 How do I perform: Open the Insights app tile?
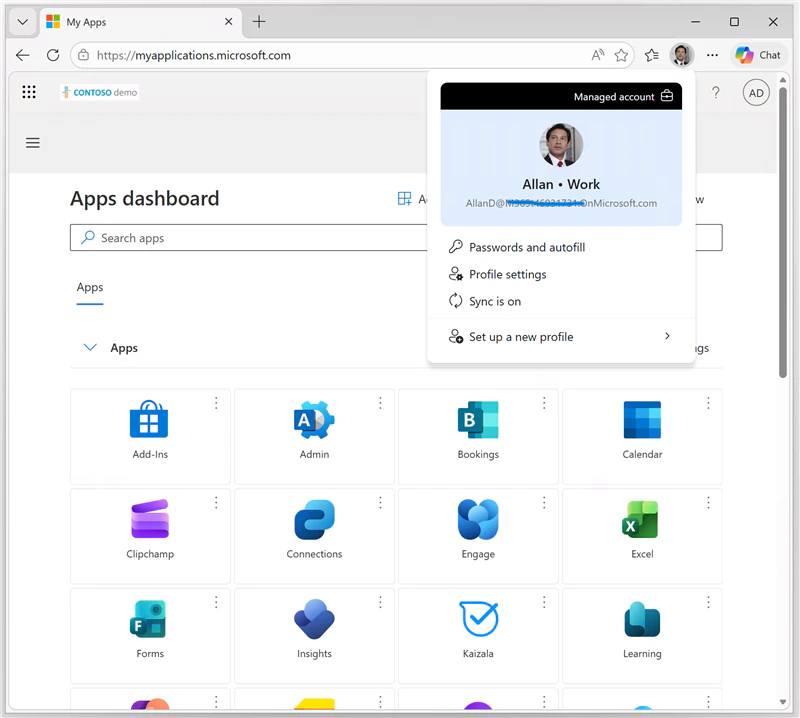click(314, 635)
